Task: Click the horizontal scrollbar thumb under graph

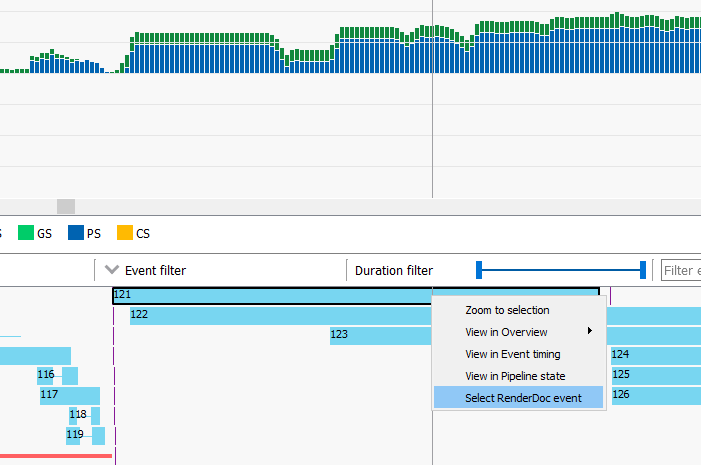Action: tap(66, 207)
